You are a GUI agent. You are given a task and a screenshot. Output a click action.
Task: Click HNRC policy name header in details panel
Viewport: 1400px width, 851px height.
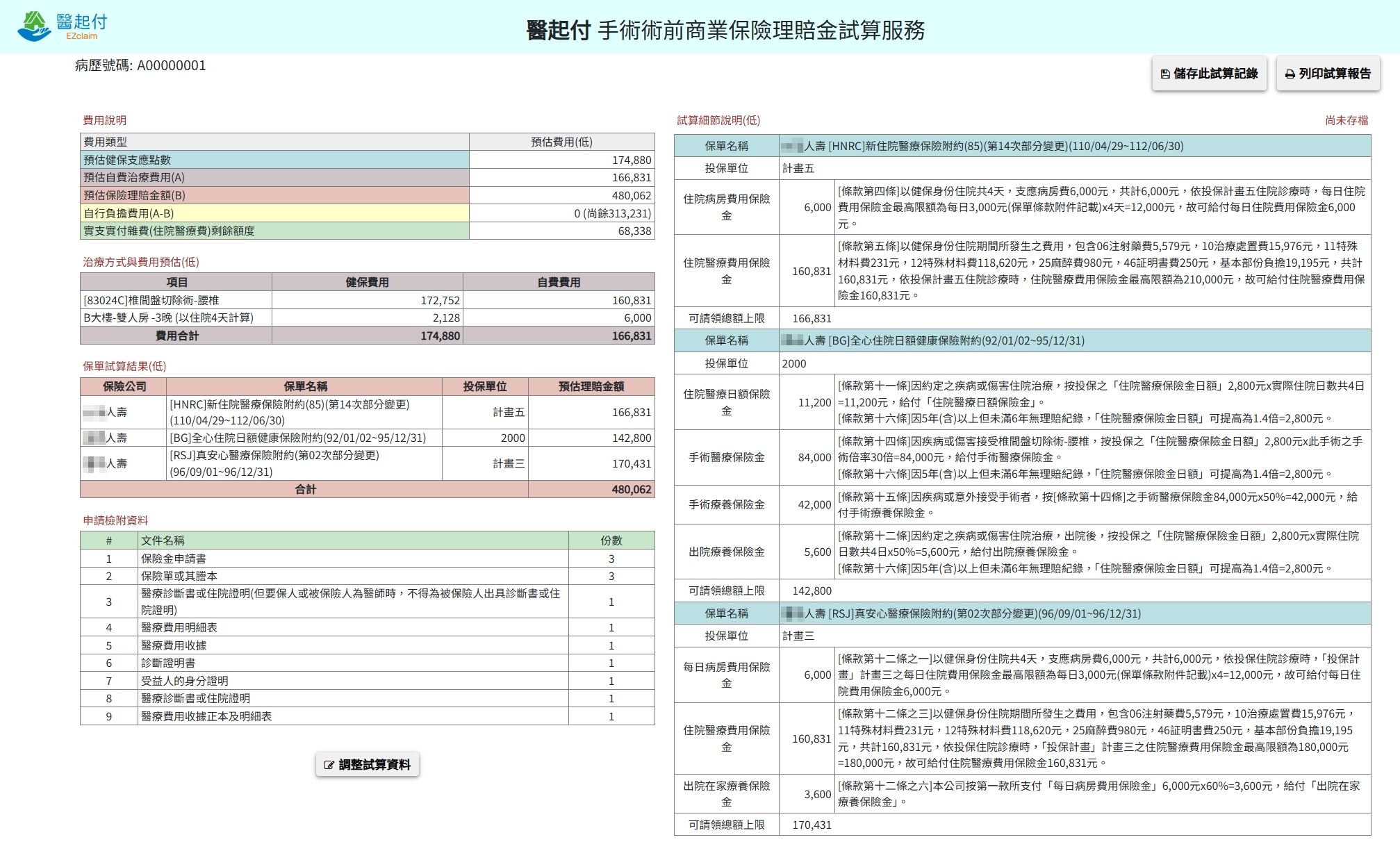coord(1074,146)
